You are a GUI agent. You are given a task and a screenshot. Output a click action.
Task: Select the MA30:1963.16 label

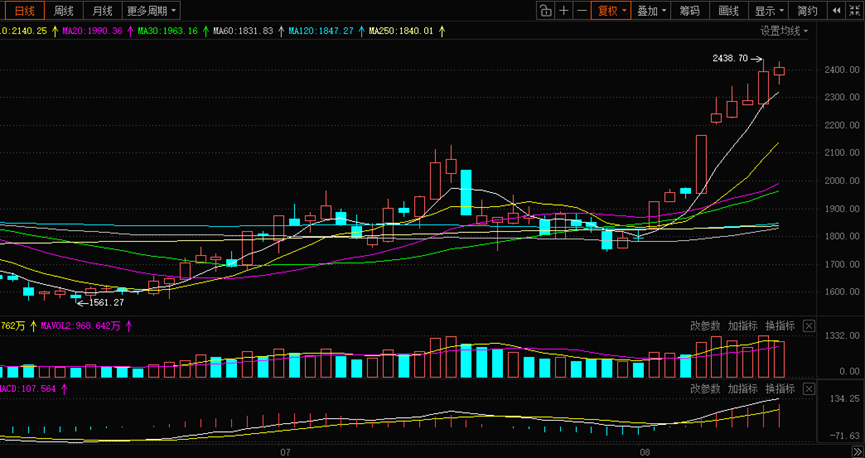(x=167, y=31)
